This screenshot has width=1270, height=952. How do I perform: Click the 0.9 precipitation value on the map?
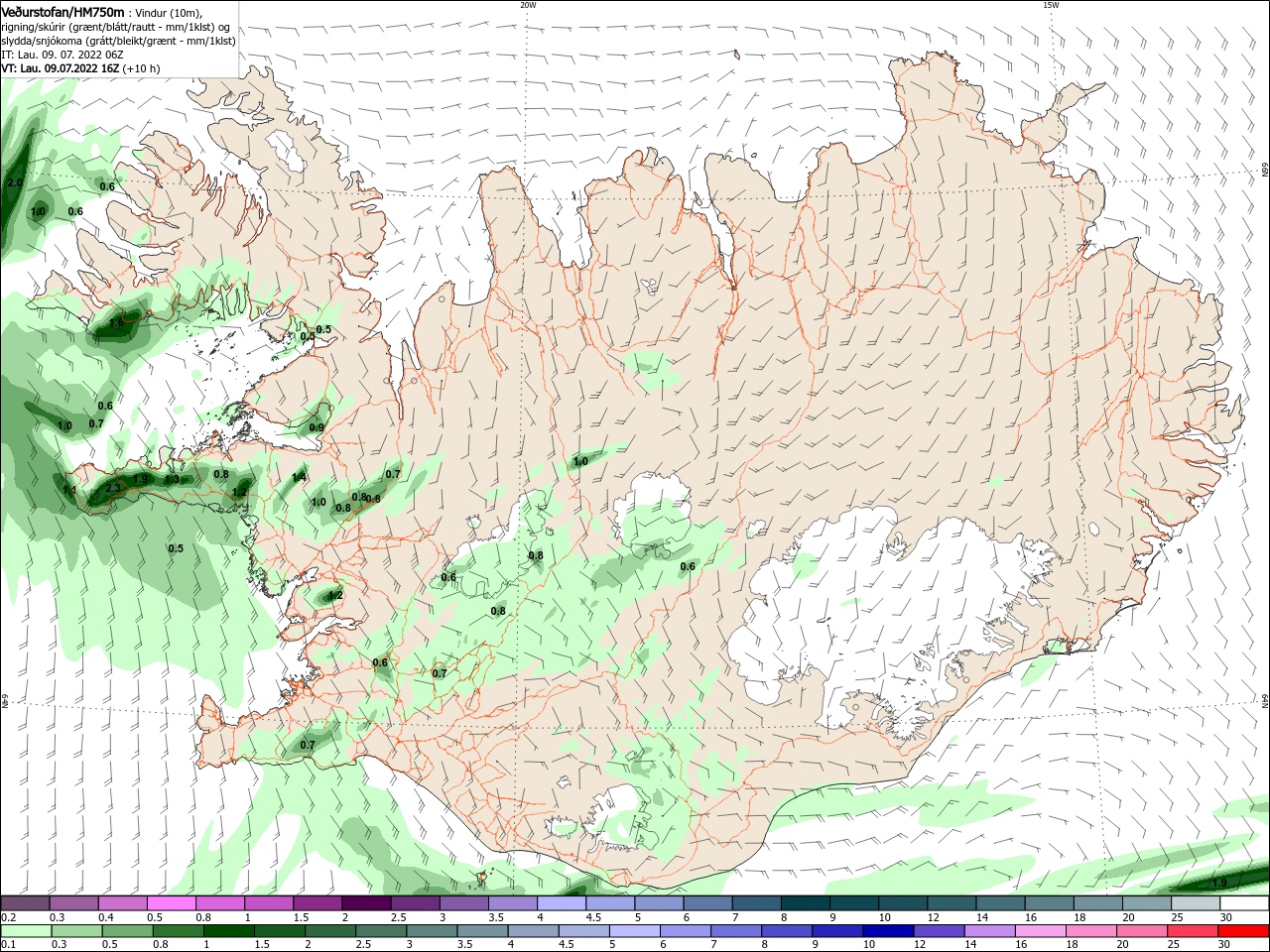coord(317,427)
